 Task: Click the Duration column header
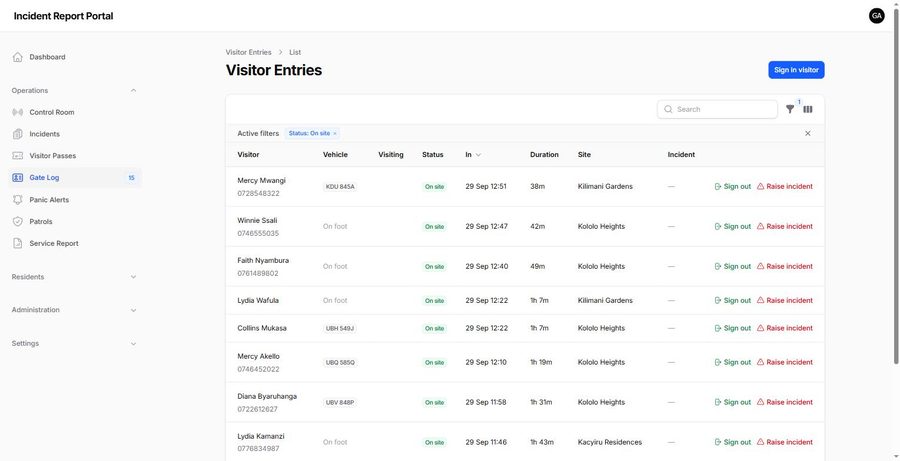[544, 154]
